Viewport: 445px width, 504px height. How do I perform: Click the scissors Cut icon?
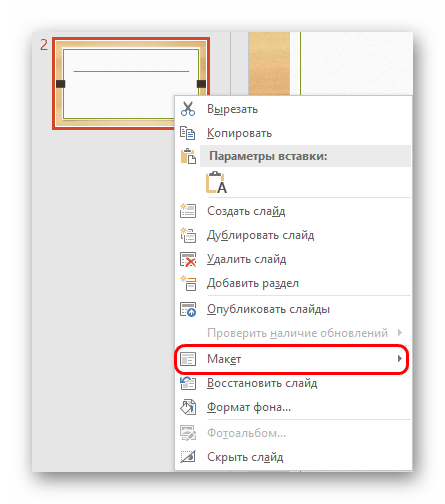pos(188,109)
